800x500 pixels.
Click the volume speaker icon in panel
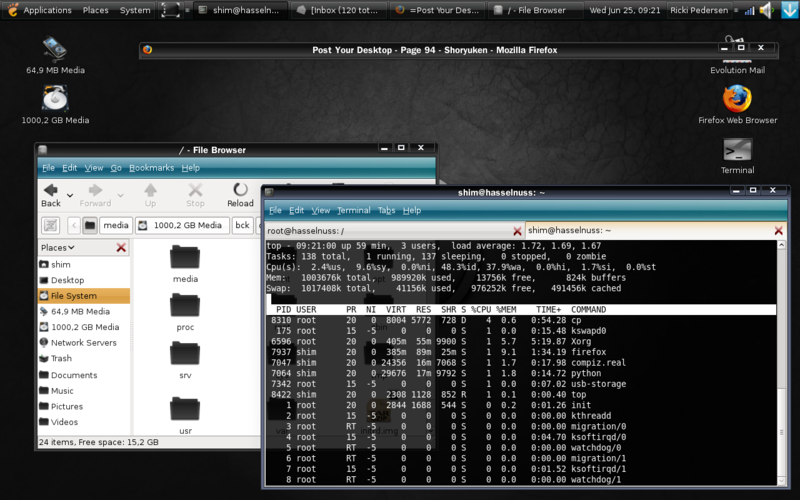[765, 10]
